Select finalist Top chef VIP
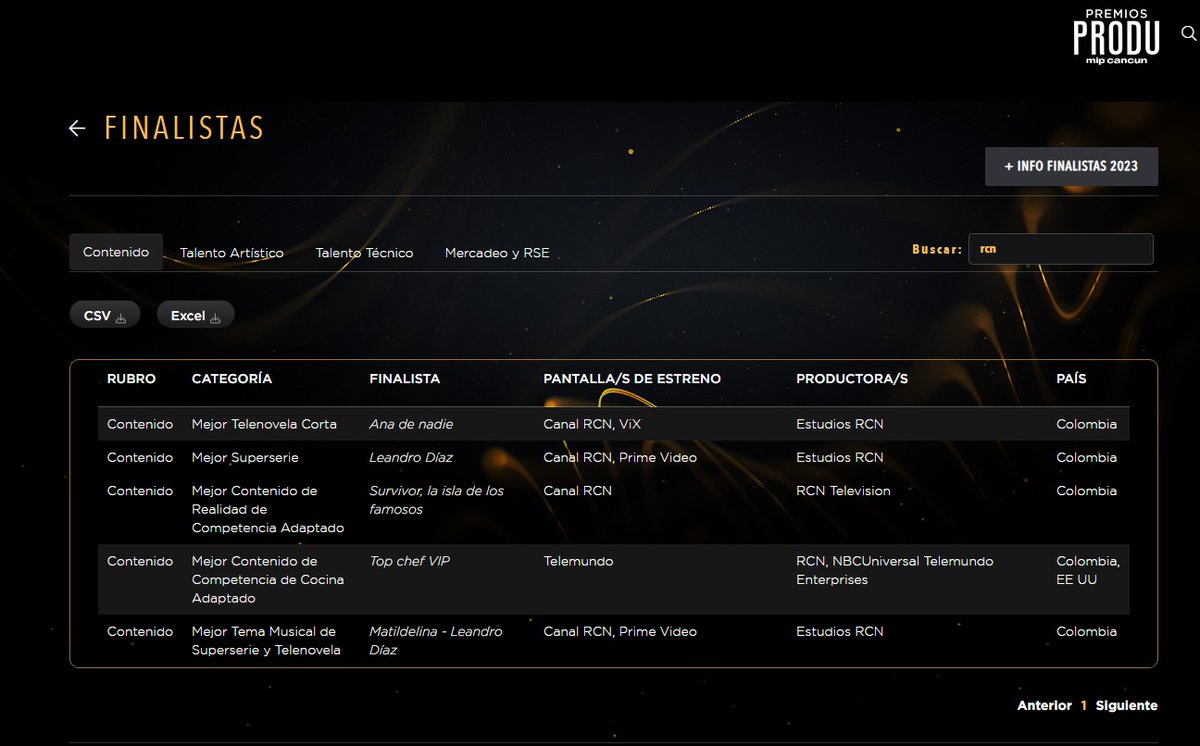1200x746 pixels. [410, 561]
